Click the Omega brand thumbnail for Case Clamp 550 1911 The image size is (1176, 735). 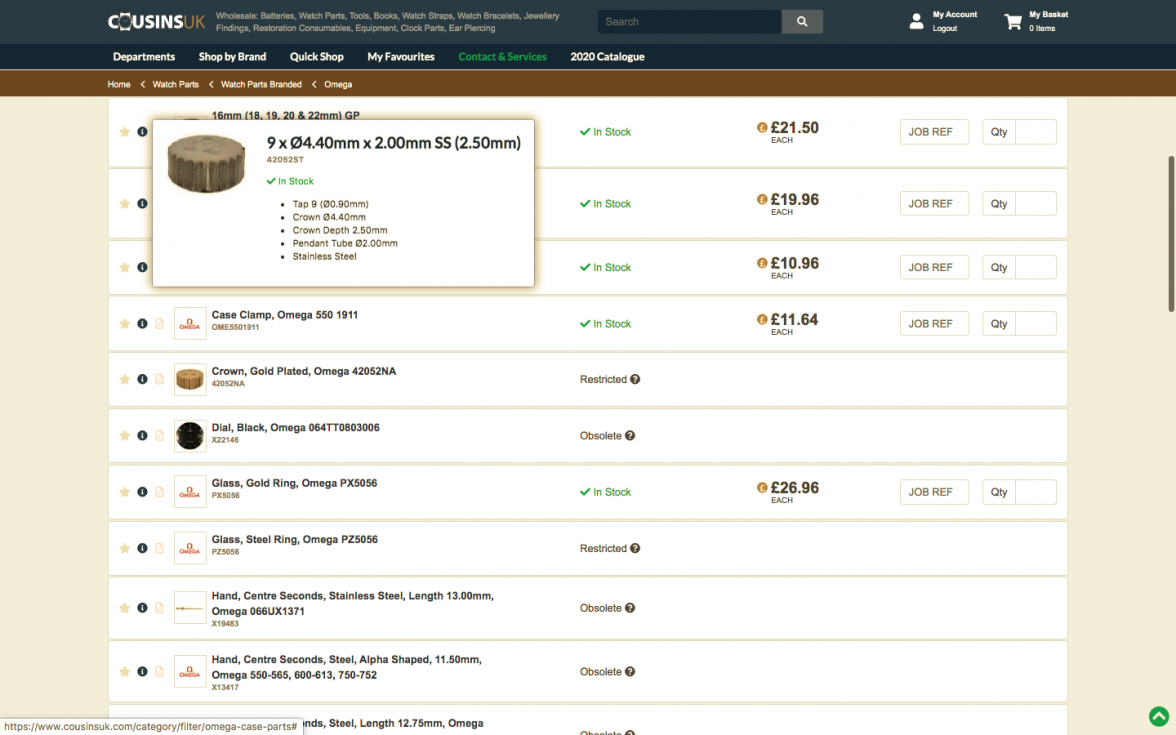click(x=190, y=323)
